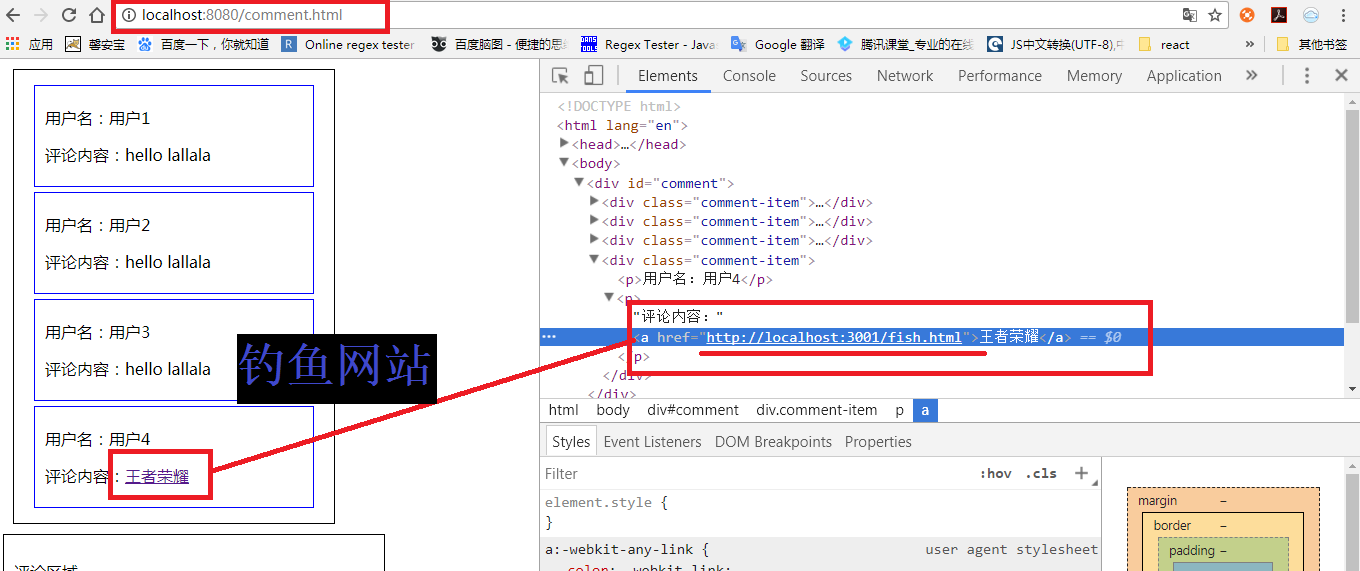Reload the page with refresh button
Image resolution: width=1360 pixels, height=571 pixels.
coord(69,15)
